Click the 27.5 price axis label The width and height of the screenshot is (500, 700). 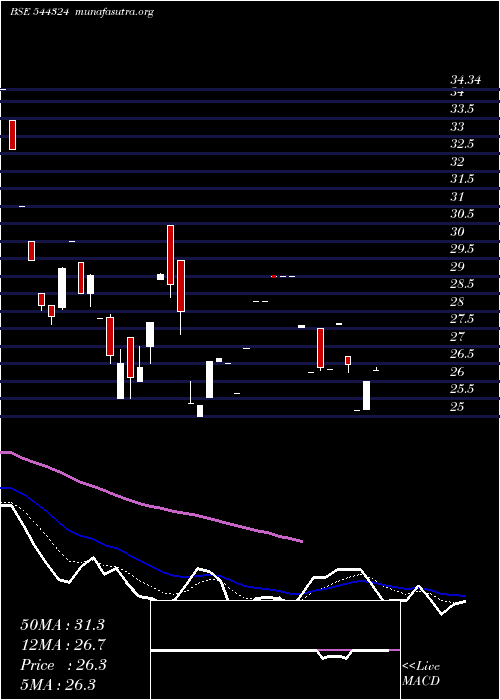(x=462, y=319)
